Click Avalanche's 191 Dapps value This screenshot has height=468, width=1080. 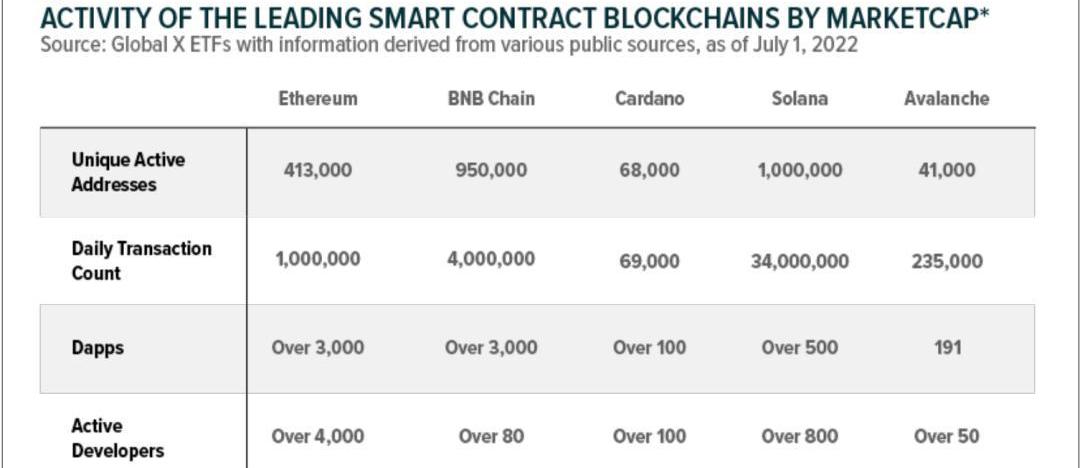point(946,348)
